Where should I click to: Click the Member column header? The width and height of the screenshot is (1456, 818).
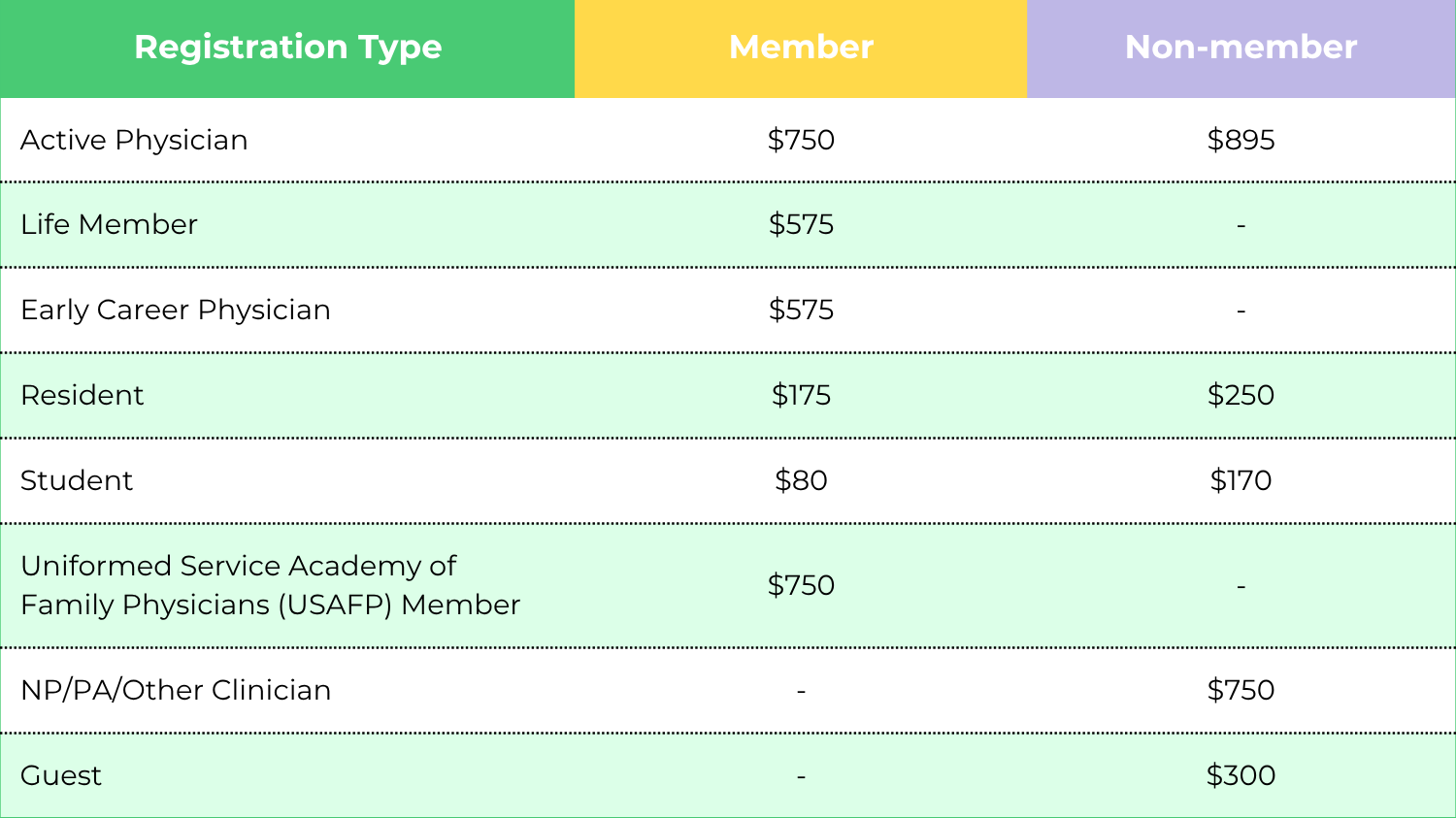coord(801,48)
